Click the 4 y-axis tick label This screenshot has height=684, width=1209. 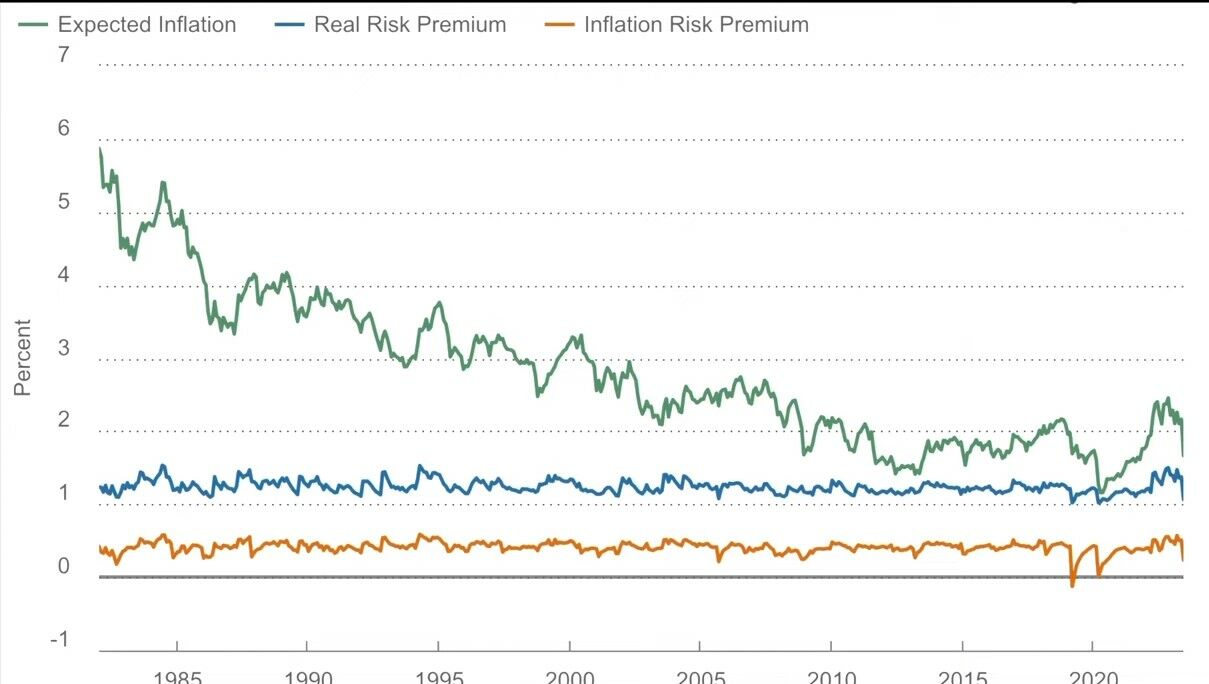coord(64,274)
